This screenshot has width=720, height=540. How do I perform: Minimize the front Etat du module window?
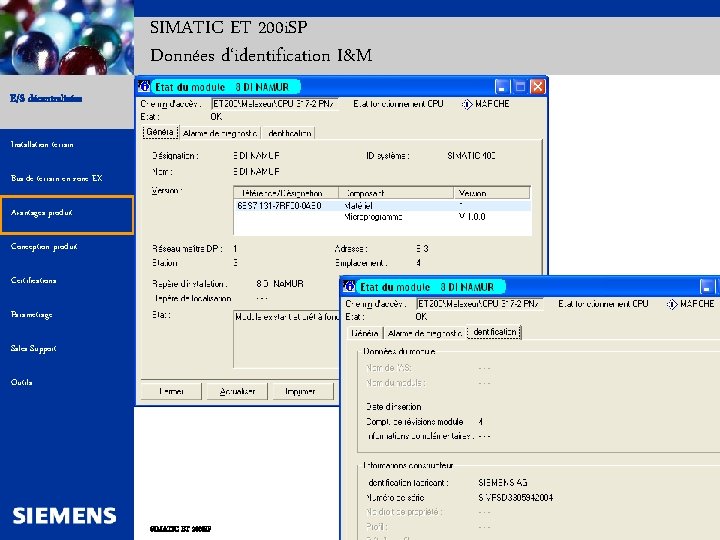tap(707, 287)
